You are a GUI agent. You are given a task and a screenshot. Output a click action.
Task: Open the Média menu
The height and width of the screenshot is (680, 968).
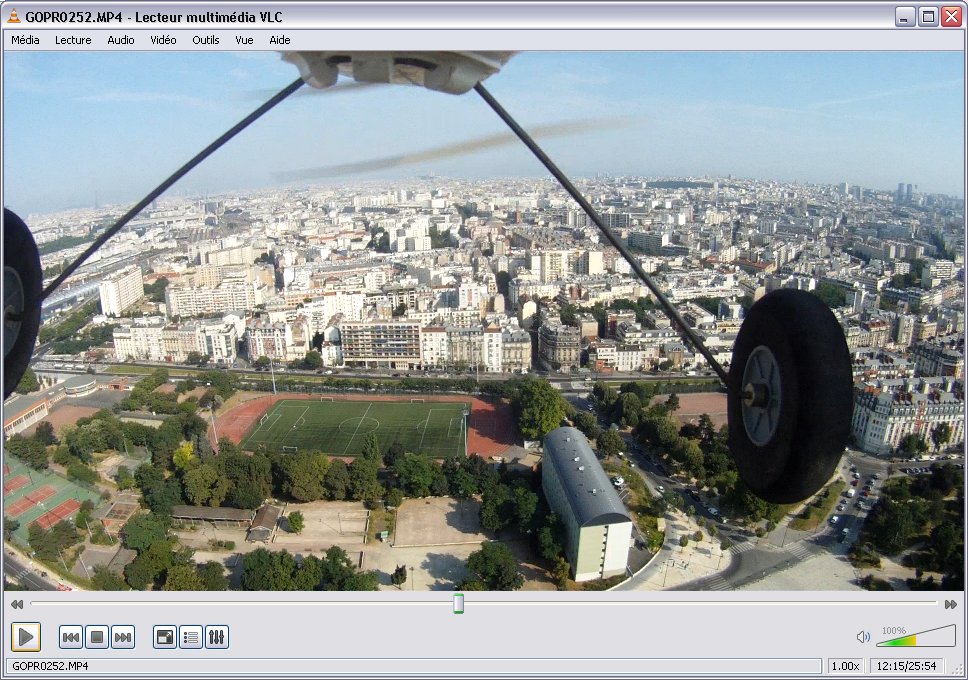click(x=25, y=40)
